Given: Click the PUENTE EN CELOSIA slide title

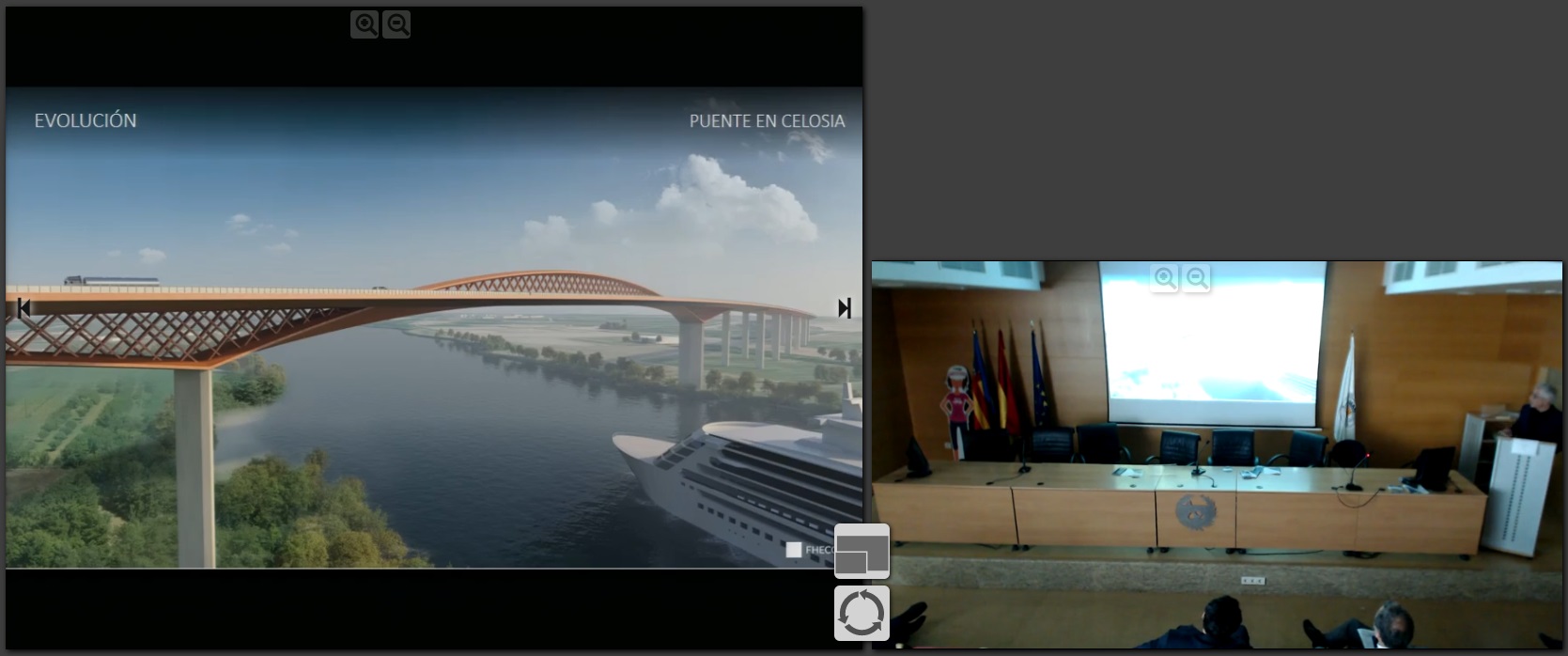Looking at the screenshot, I should pyautogui.click(x=767, y=121).
